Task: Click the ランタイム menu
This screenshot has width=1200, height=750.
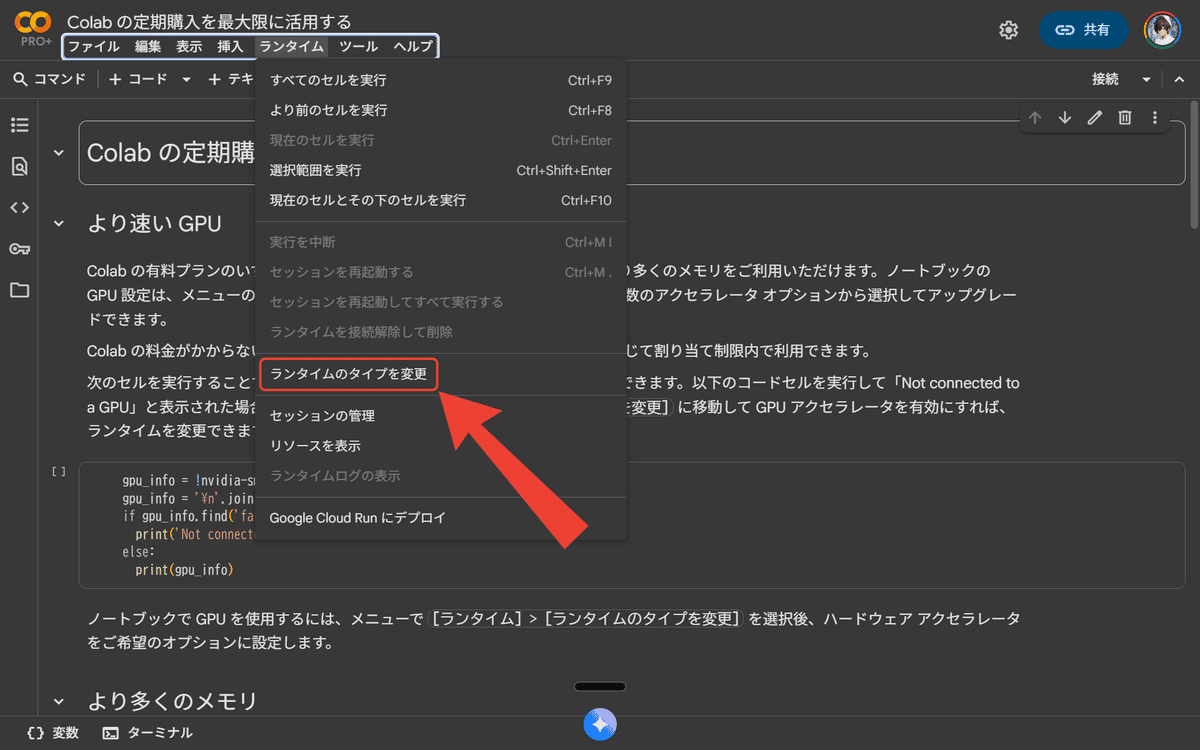Action: 291,46
